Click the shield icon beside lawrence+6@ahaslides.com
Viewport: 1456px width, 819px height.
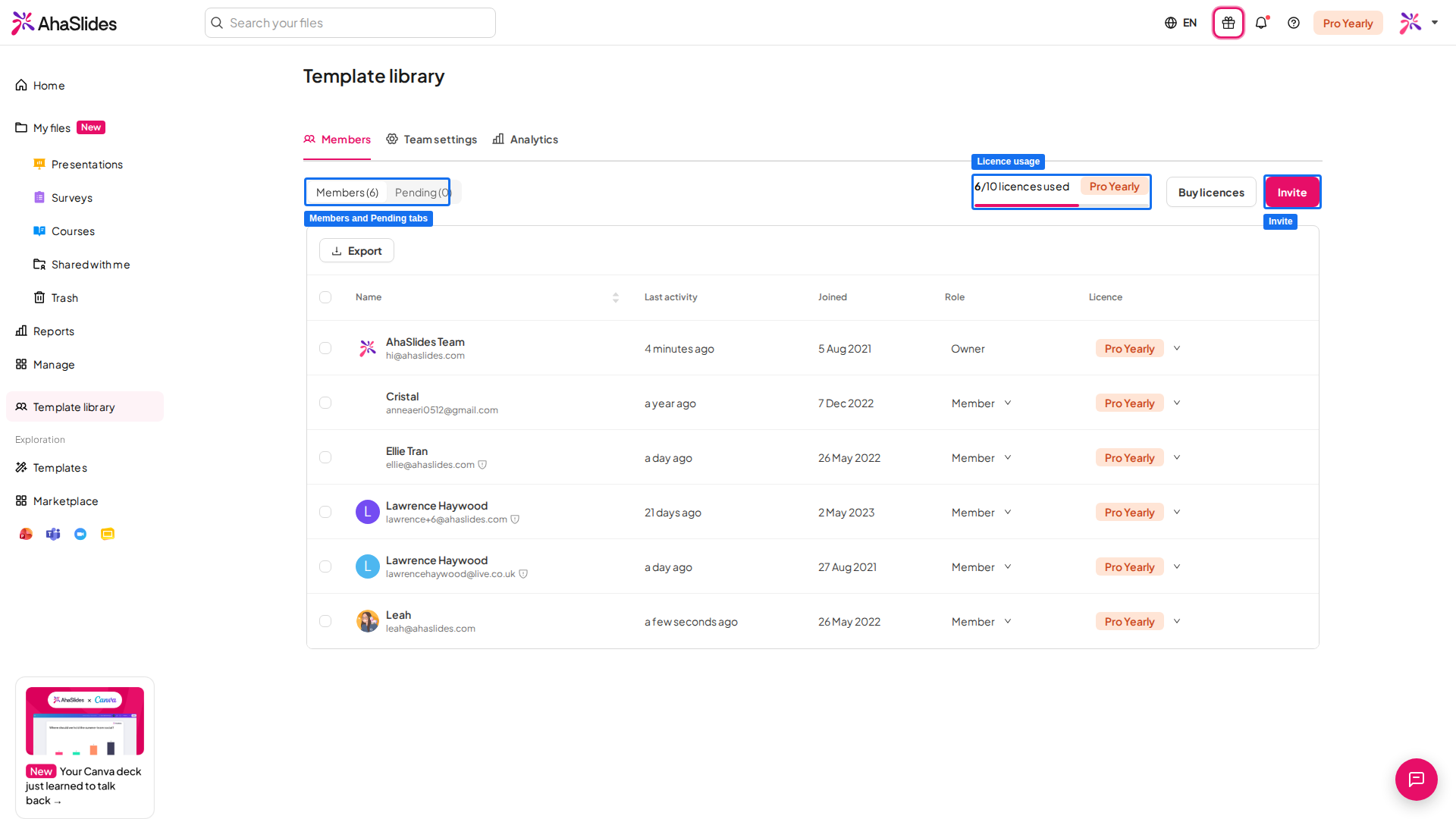[x=515, y=519]
